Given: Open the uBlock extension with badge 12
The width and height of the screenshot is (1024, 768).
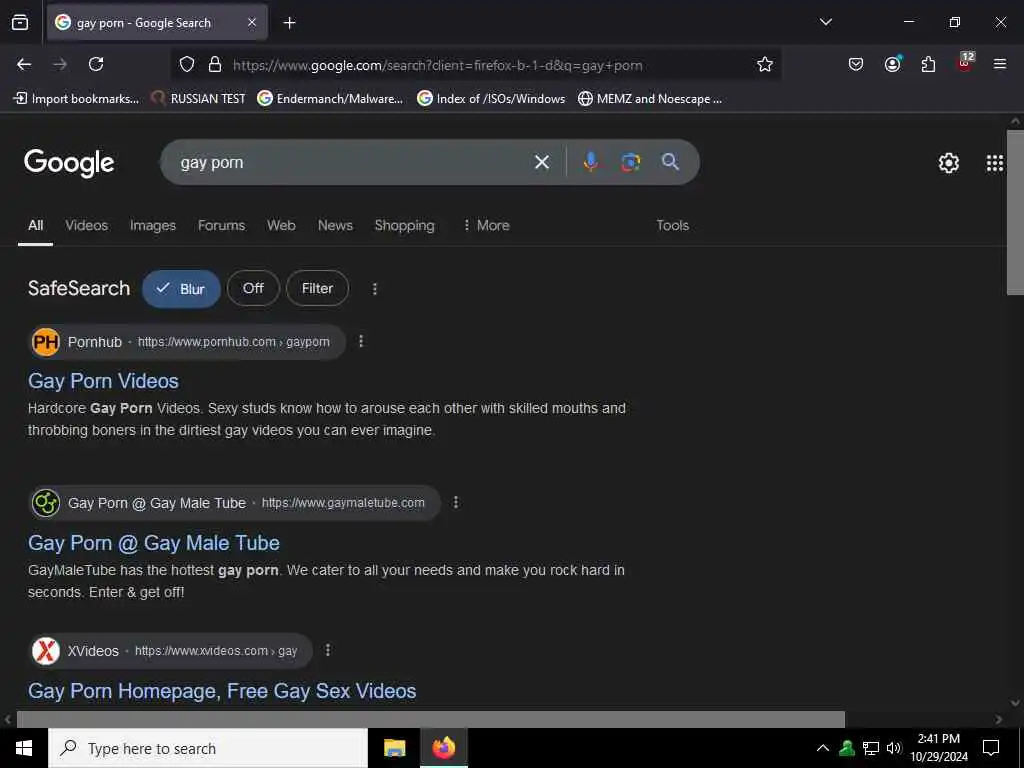Looking at the screenshot, I should (965, 63).
